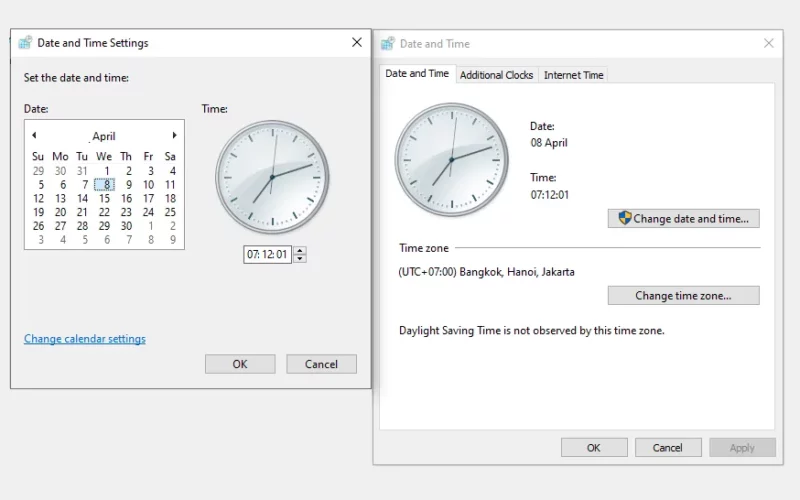Click the Daylight Saving Time notice text
Screen dimensions: 800x500
pos(532,331)
